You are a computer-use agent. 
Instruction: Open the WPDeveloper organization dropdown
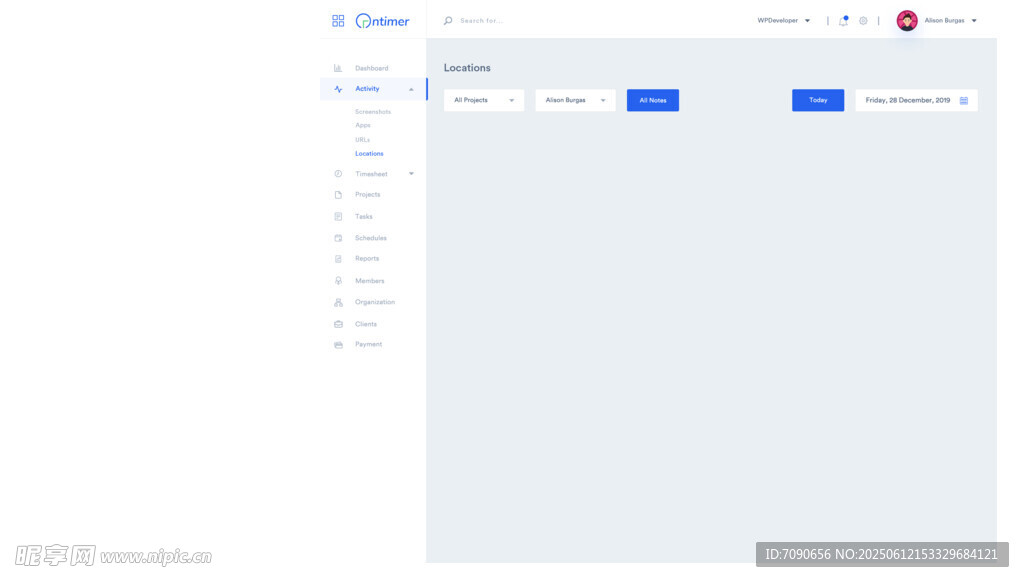click(784, 21)
